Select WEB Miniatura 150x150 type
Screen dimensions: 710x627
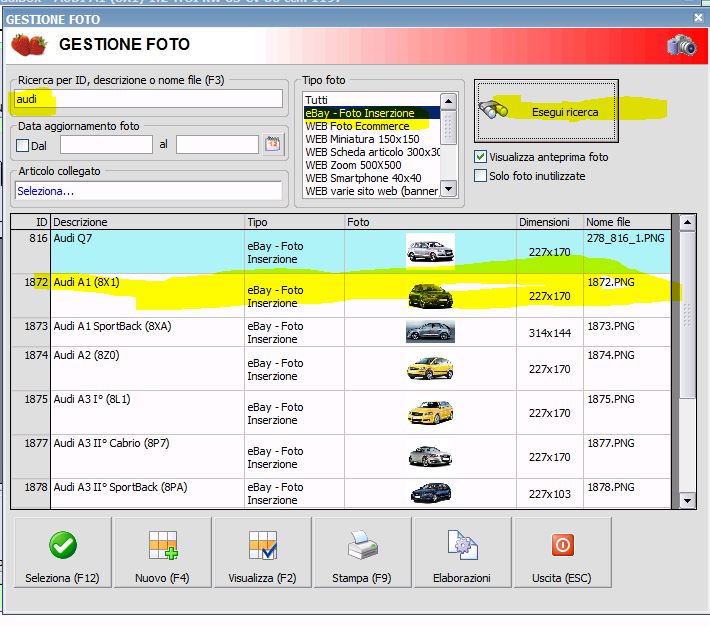(x=372, y=139)
